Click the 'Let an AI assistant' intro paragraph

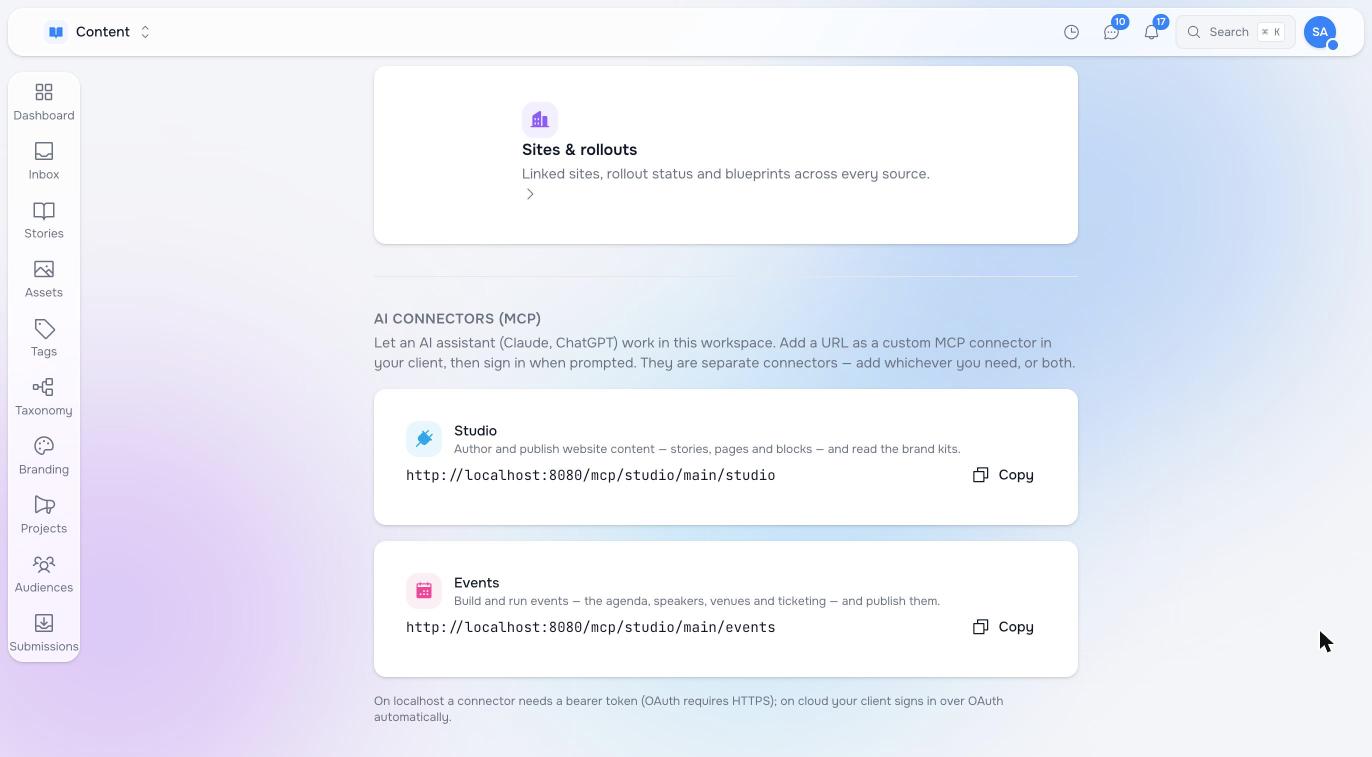pyautogui.click(x=725, y=353)
